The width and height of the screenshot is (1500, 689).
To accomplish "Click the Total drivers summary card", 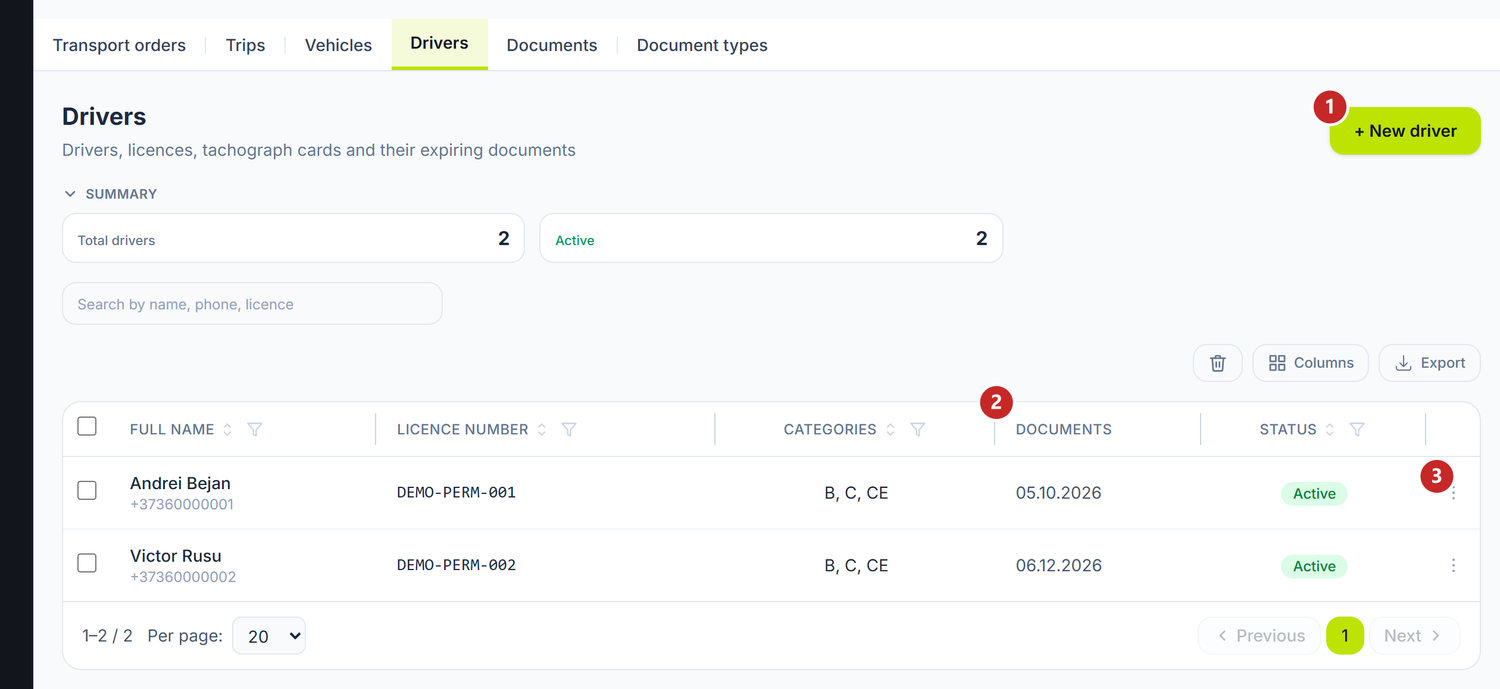I will pyautogui.click(x=293, y=239).
